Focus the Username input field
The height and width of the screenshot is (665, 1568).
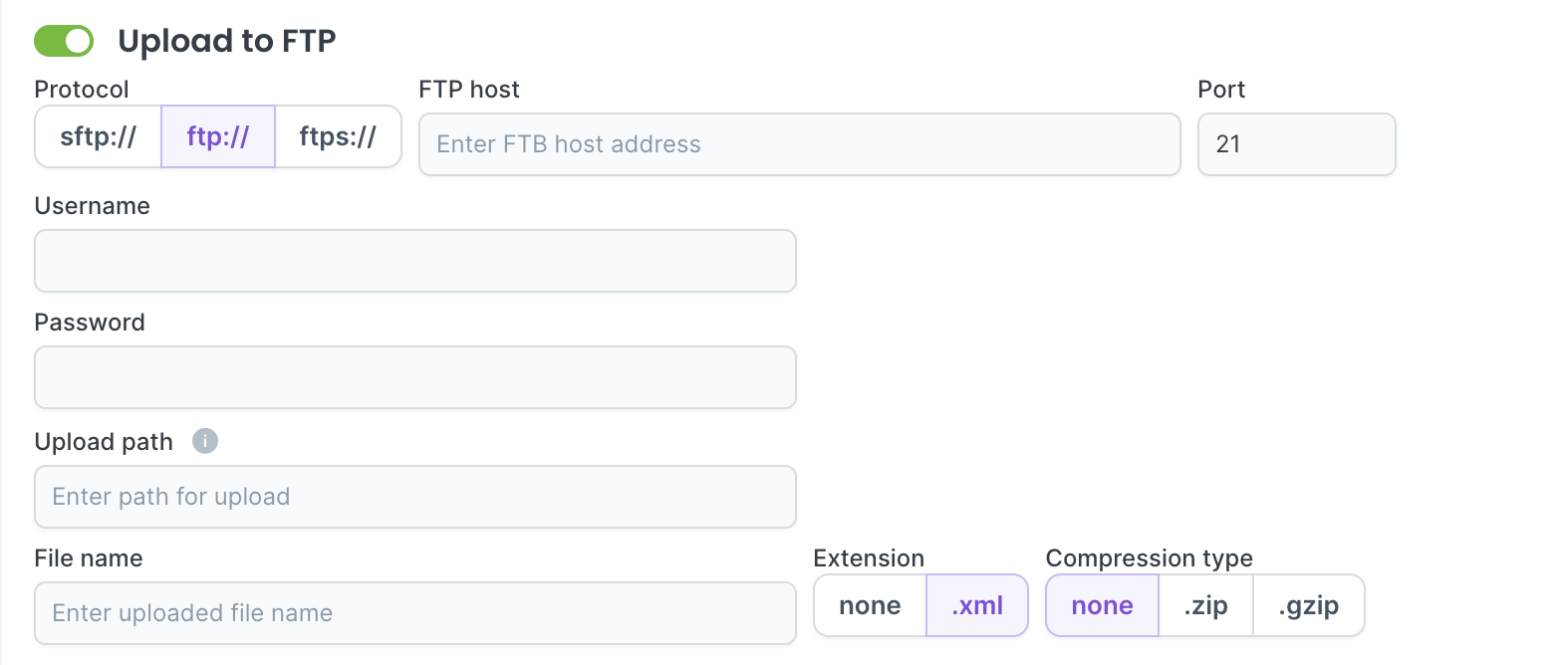pyautogui.click(x=415, y=261)
